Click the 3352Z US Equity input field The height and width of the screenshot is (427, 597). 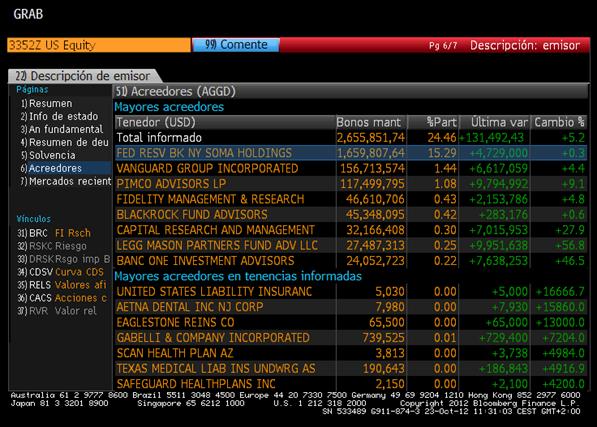(99, 45)
